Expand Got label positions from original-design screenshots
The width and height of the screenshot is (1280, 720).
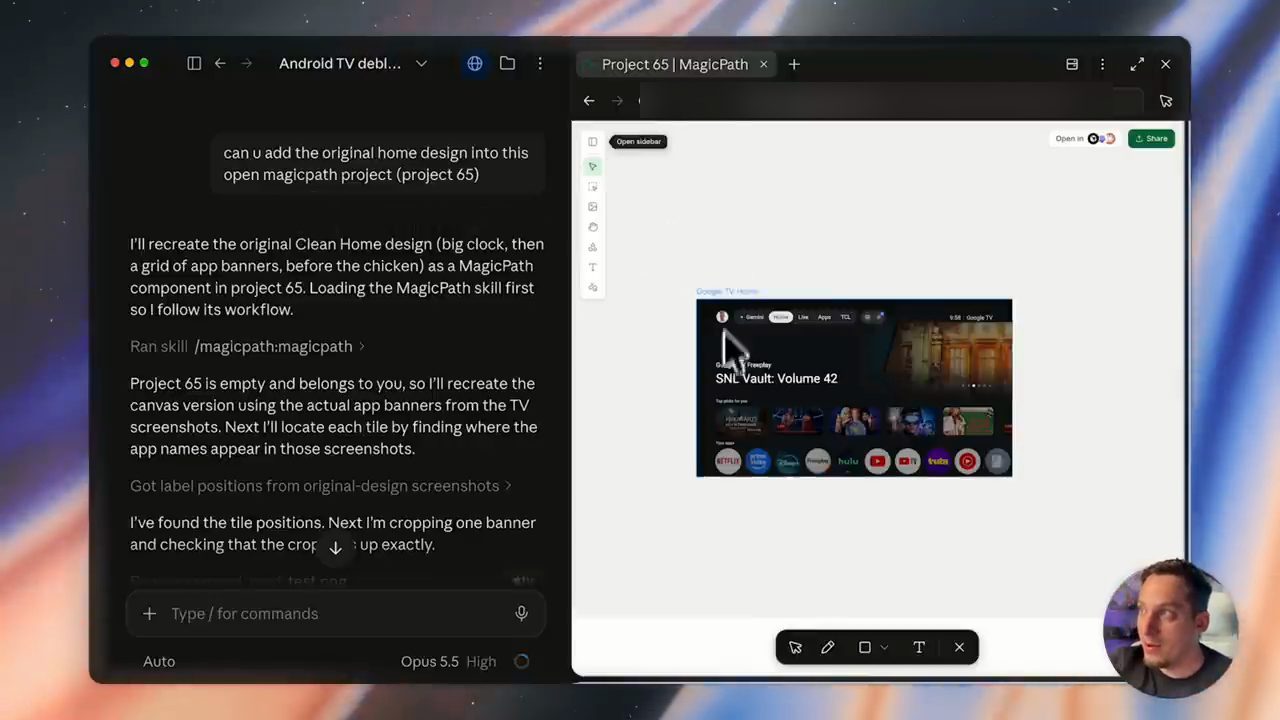tap(320, 486)
